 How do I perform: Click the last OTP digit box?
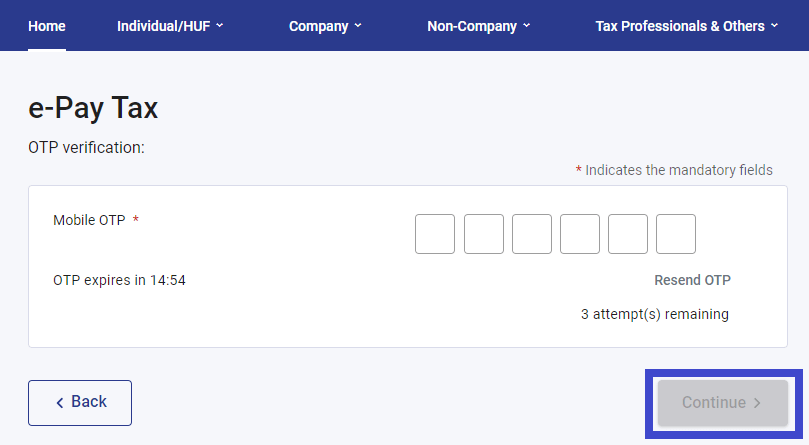pos(676,234)
